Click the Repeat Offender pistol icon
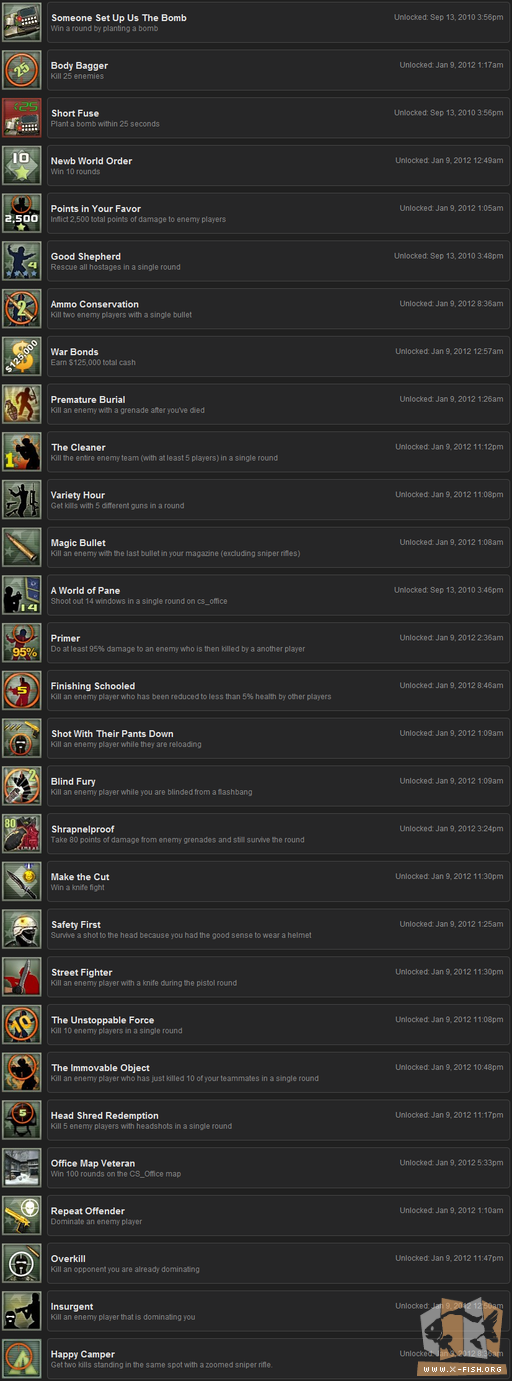The image size is (512, 1381). pos(22,1216)
